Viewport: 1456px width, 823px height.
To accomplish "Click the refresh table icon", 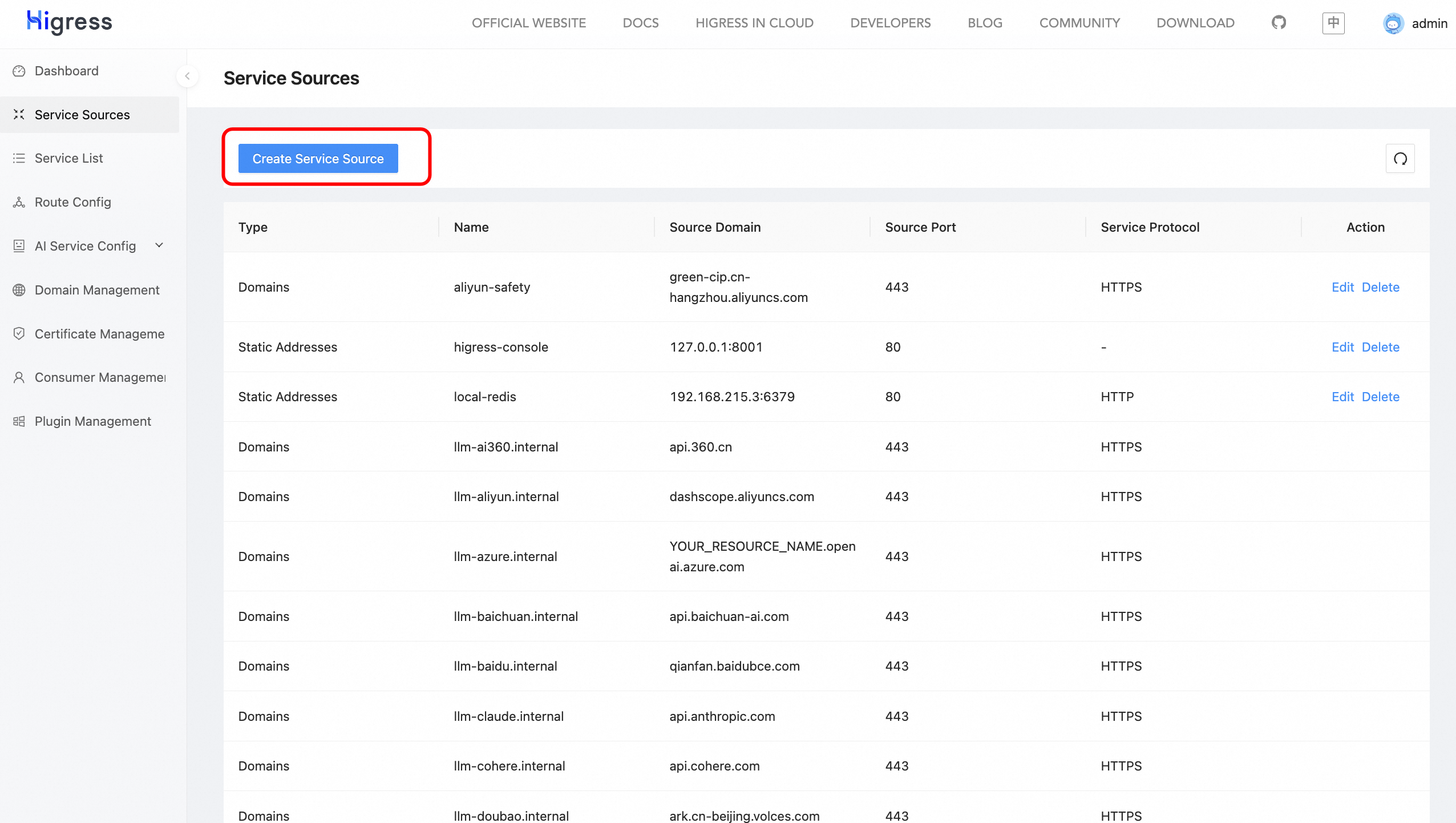I will pyautogui.click(x=1400, y=159).
